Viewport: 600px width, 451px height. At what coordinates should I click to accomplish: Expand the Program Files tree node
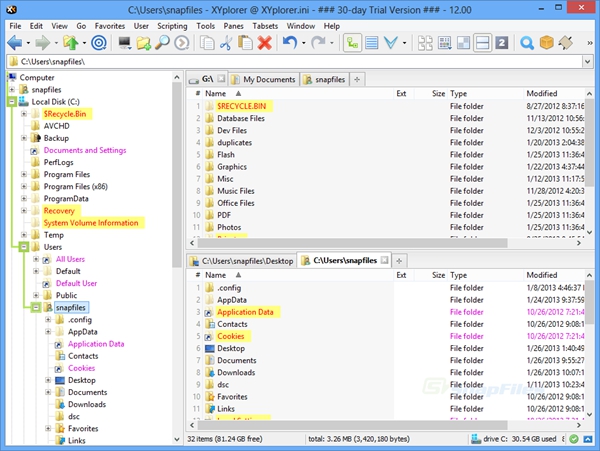[x=24, y=174]
